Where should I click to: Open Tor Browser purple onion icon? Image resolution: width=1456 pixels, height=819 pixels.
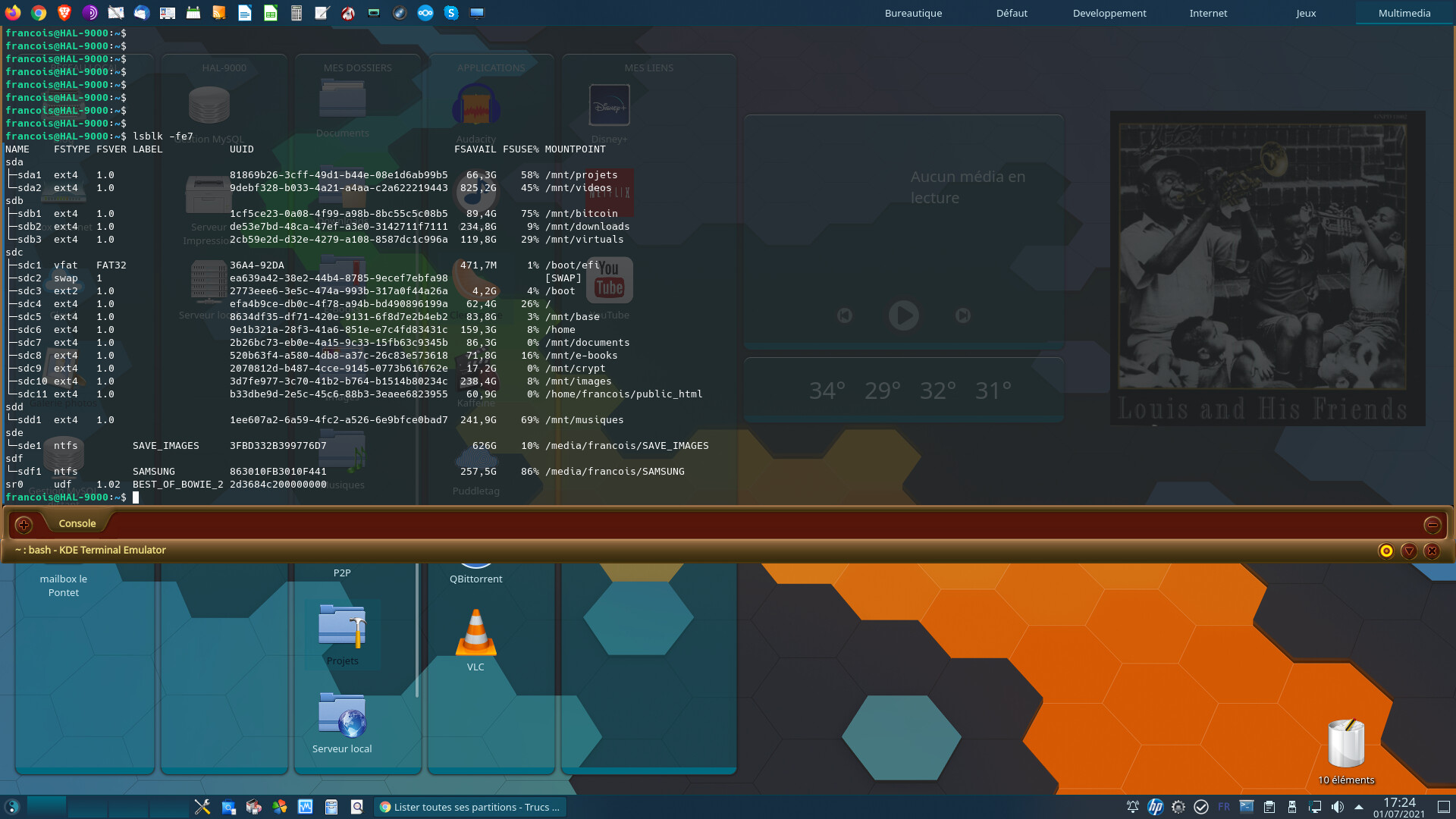[x=90, y=13]
